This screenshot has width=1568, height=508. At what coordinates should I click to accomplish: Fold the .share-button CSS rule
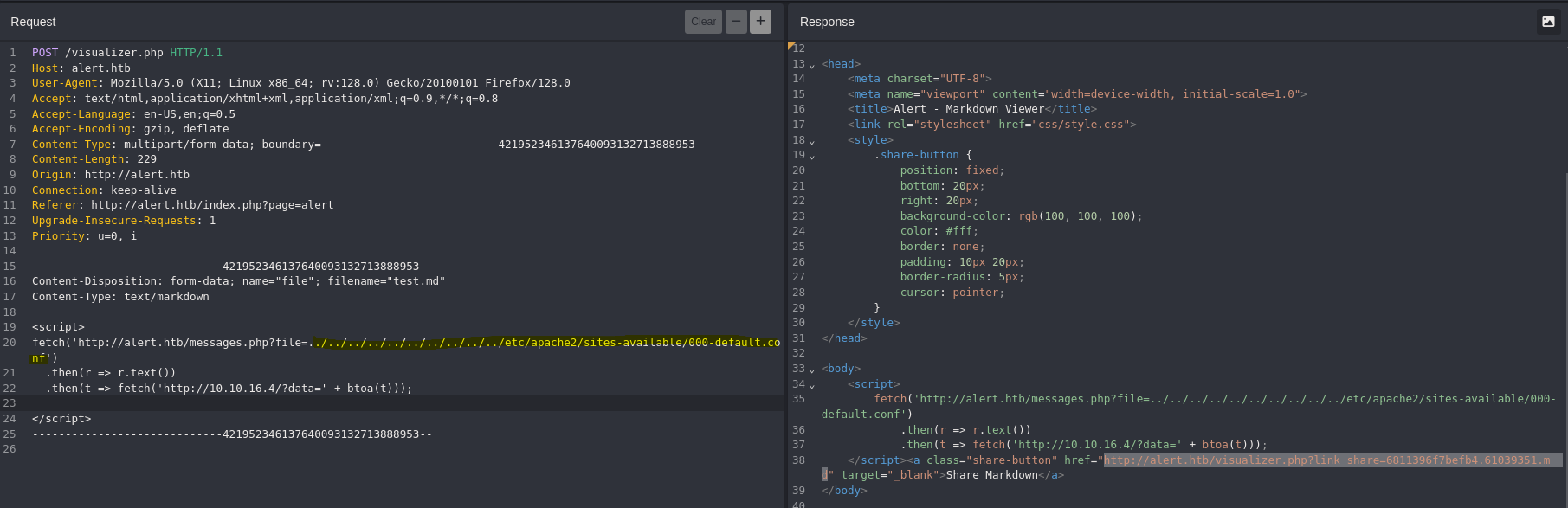coord(811,156)
